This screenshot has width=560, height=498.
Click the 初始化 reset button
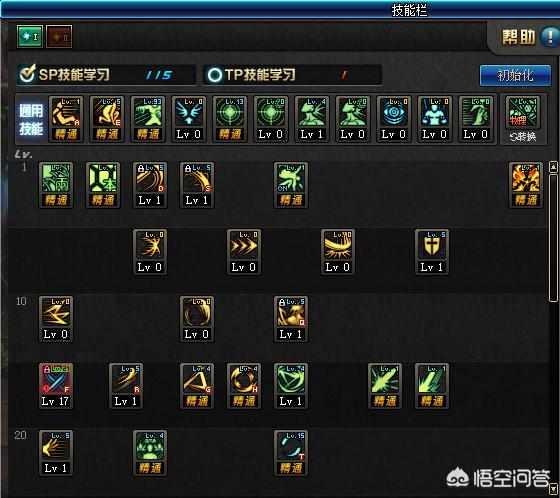515,75
